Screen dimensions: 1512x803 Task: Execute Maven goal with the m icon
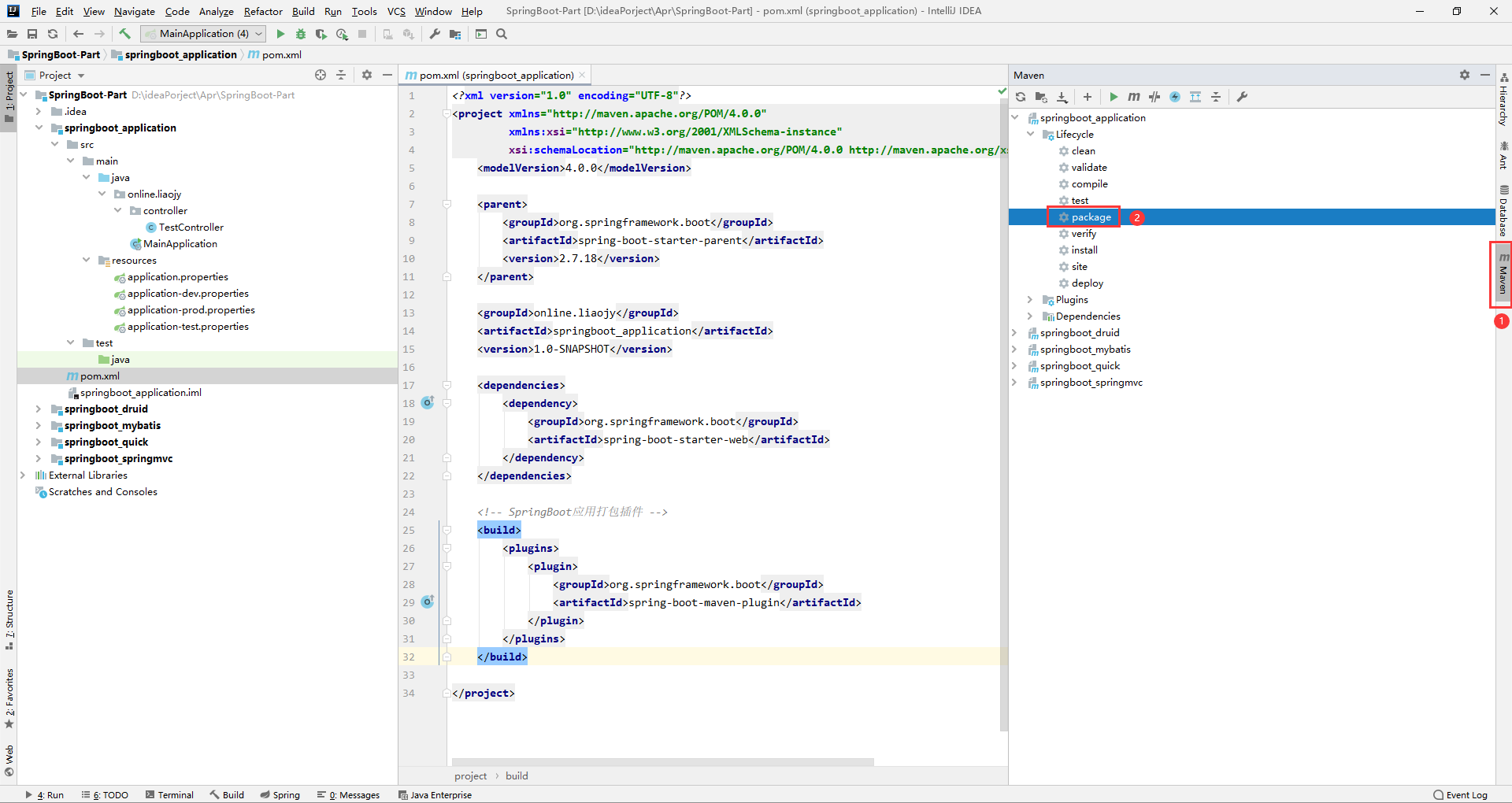[1134, 97]
